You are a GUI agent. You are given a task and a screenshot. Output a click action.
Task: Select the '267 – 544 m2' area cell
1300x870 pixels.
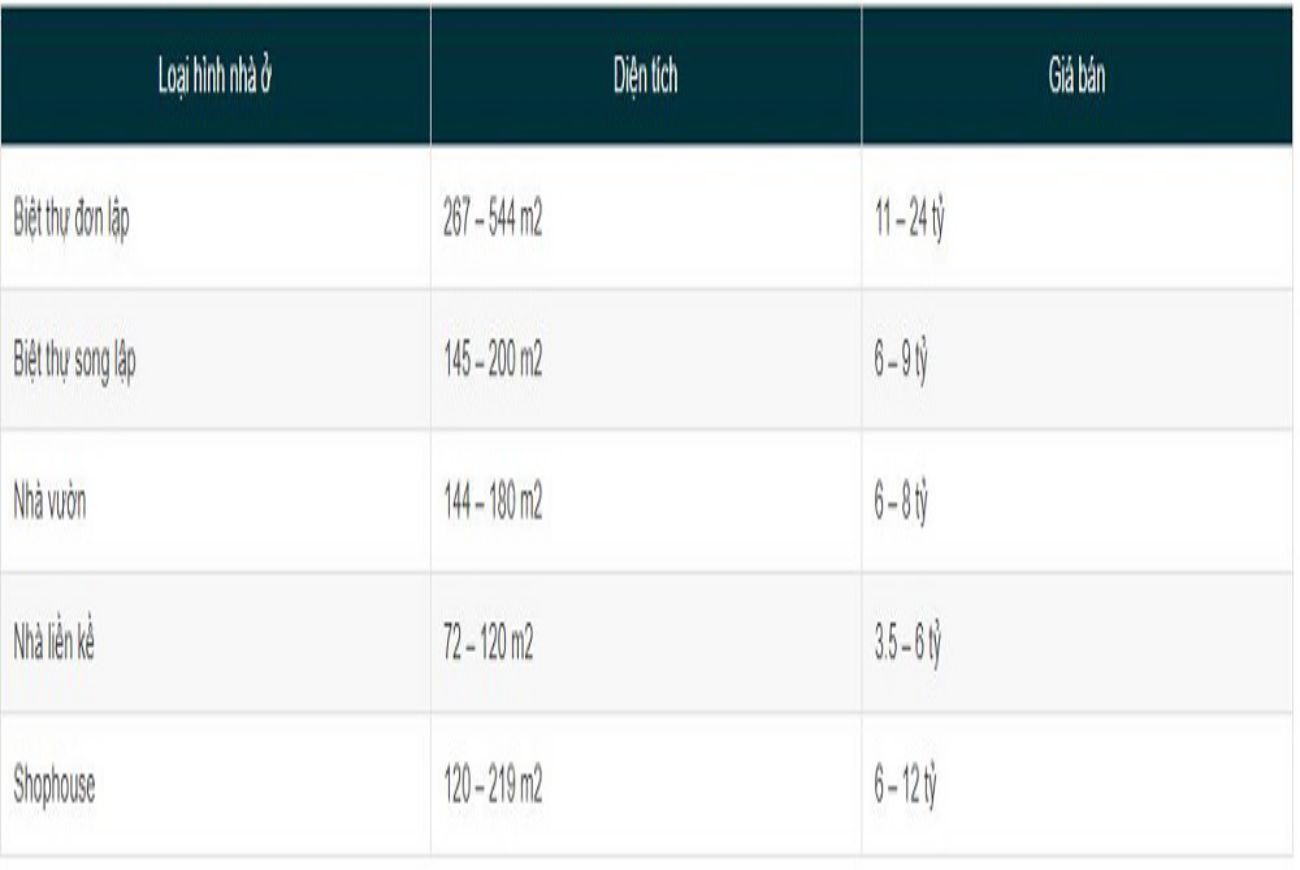tap(493, 220)
